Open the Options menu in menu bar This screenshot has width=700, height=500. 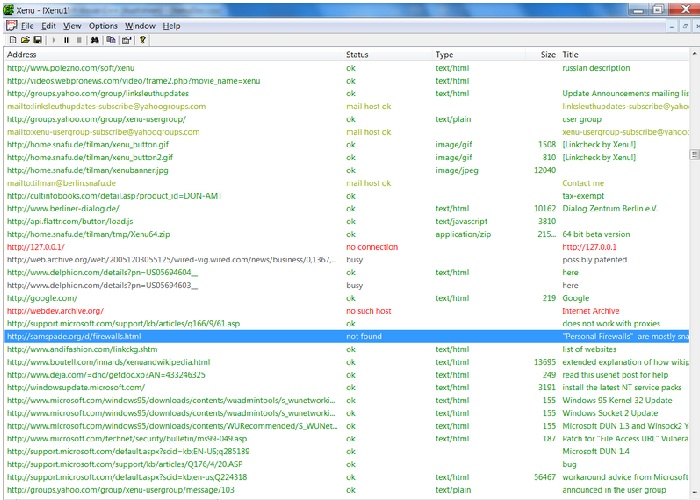click(103, 25)
